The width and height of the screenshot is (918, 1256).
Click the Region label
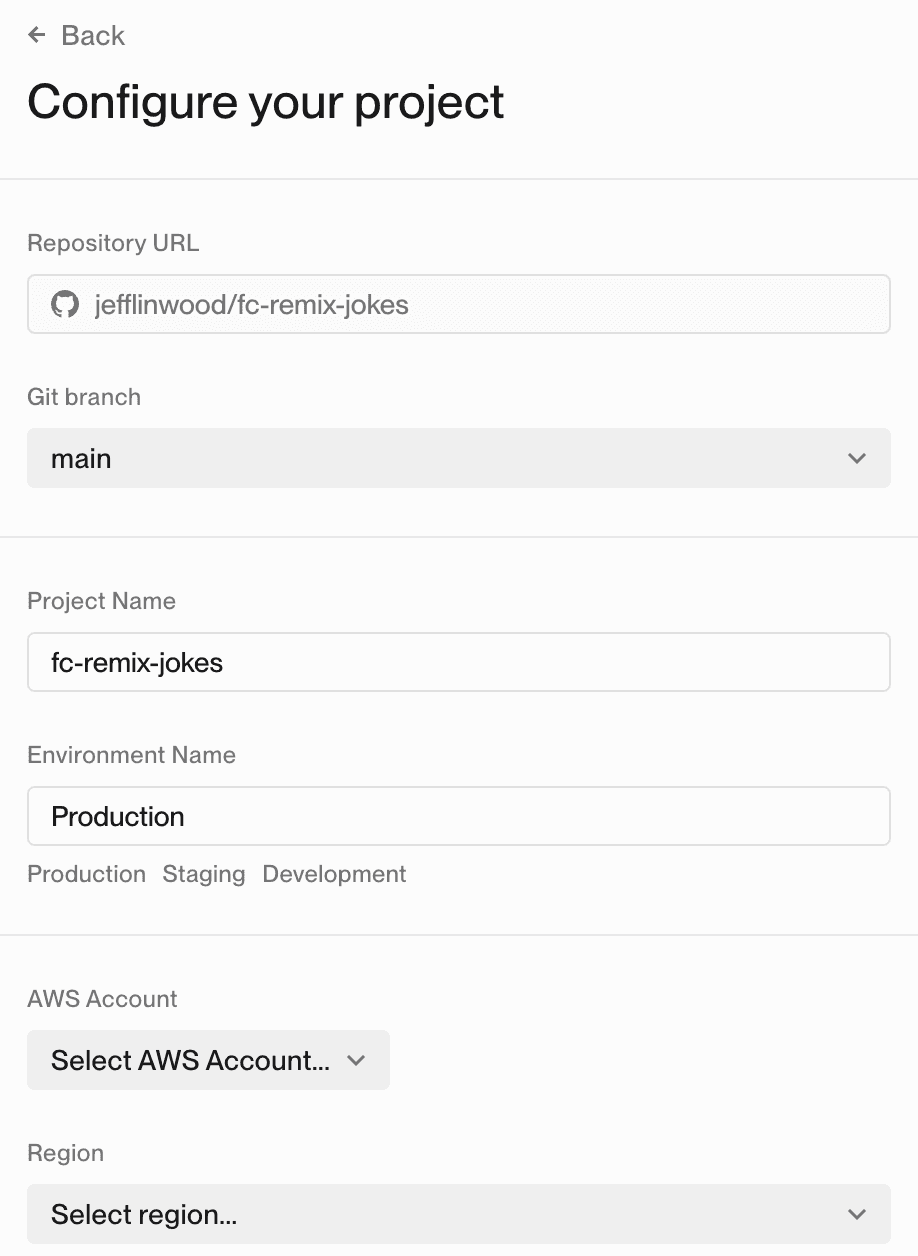pyautogui.click(x=66, y=1153)
